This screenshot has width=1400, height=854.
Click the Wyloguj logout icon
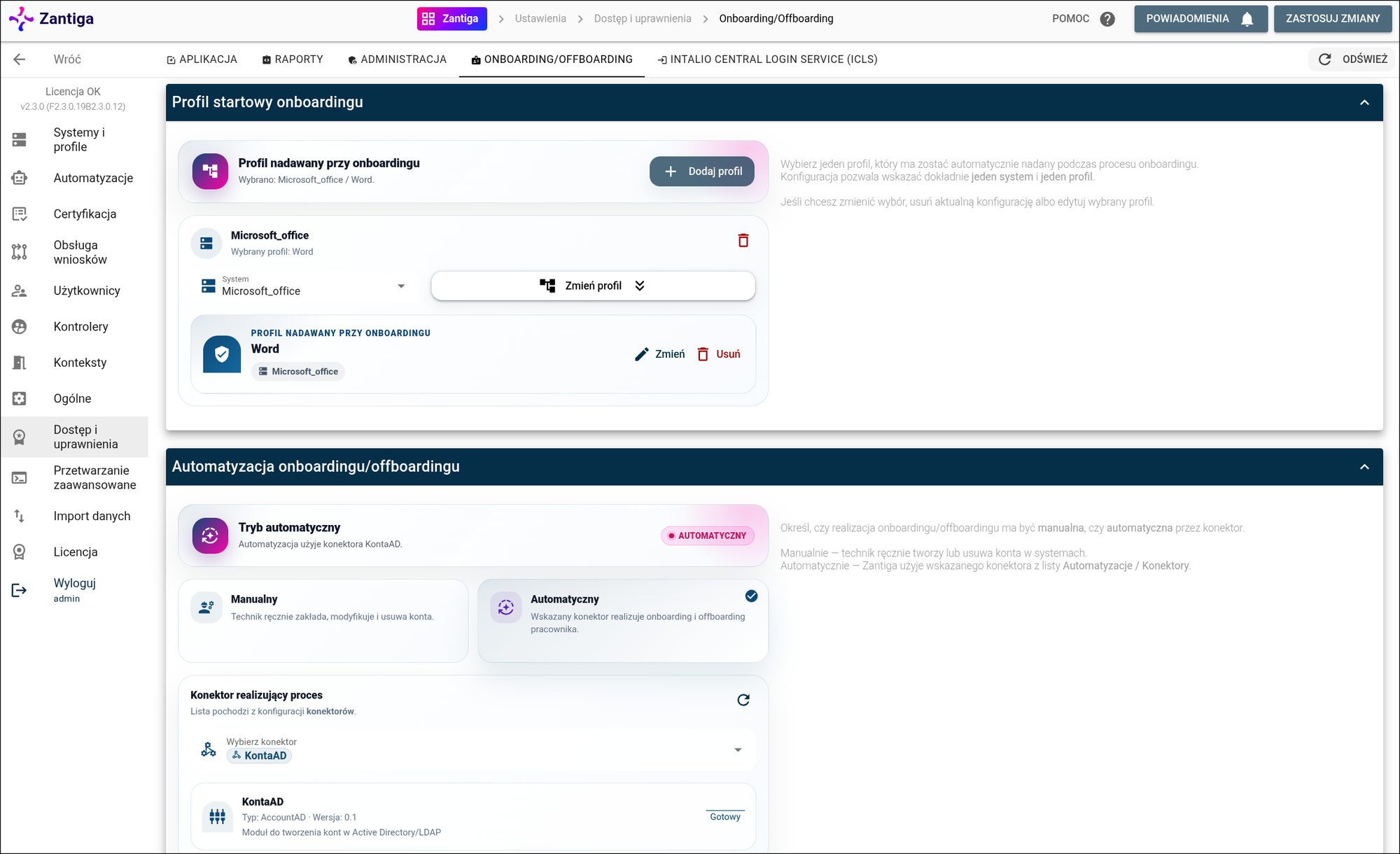pyautogui.click(x=20, y=590)
